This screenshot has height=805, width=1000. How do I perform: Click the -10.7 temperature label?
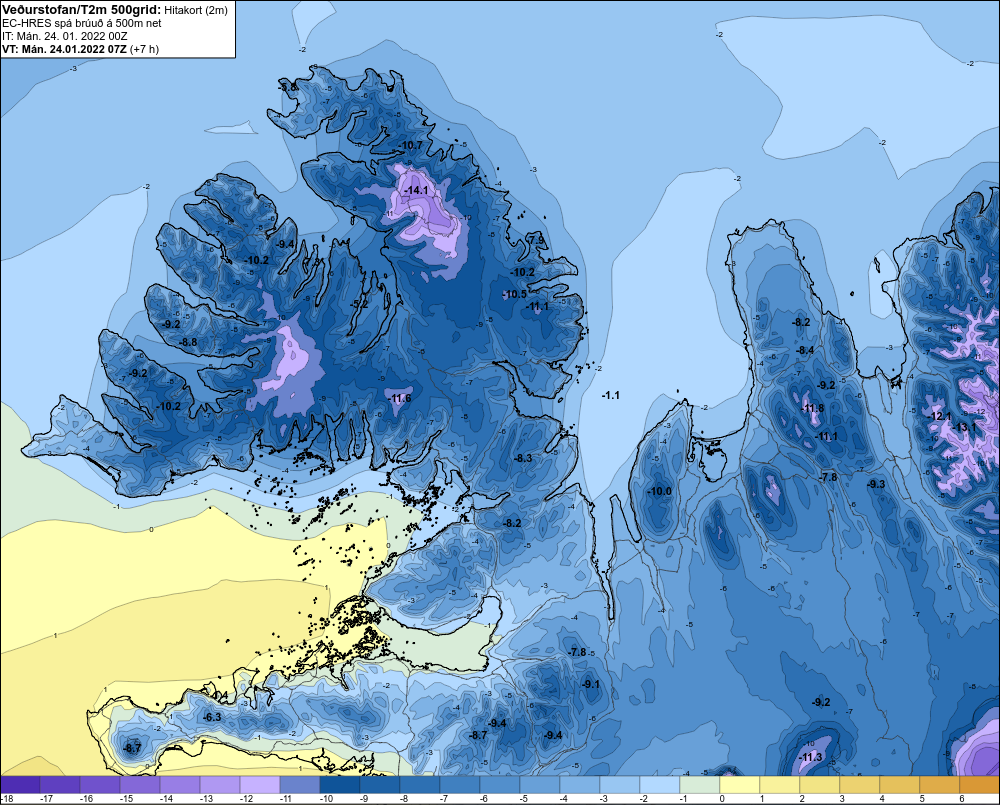(x=411, y=145)
